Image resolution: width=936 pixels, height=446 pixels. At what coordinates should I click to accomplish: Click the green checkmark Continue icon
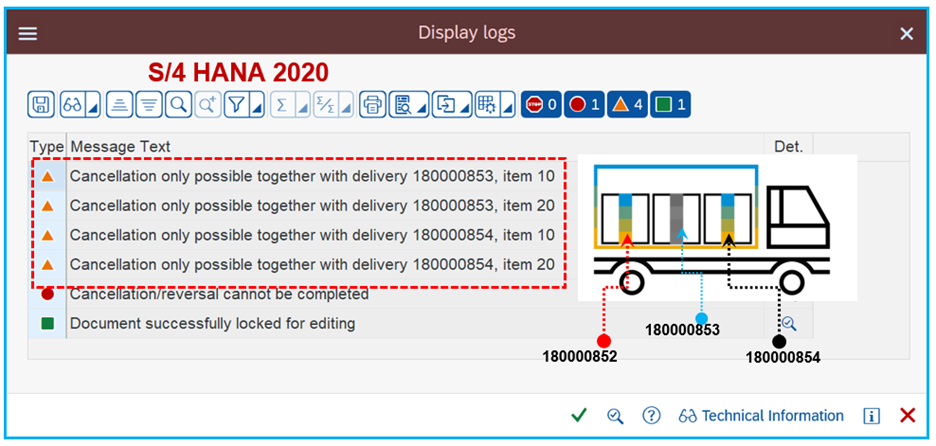click(578, 416)
